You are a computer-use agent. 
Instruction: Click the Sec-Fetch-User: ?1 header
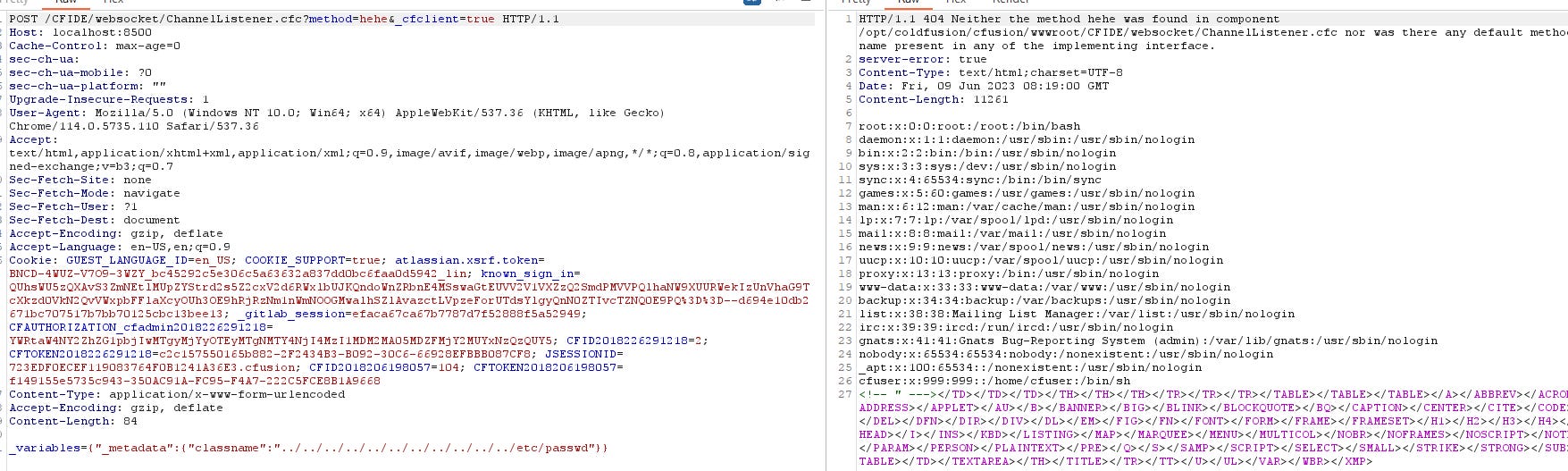[73, 206]
